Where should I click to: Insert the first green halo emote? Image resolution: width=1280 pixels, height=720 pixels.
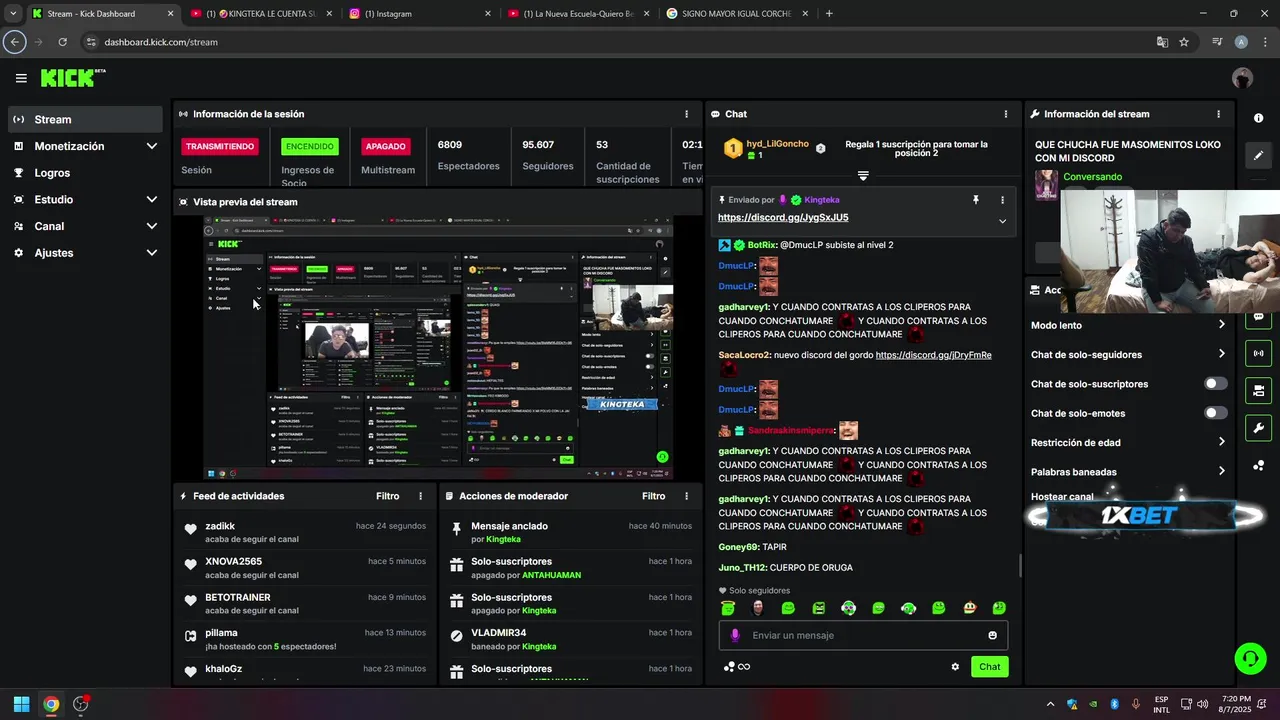coord(728,608)
